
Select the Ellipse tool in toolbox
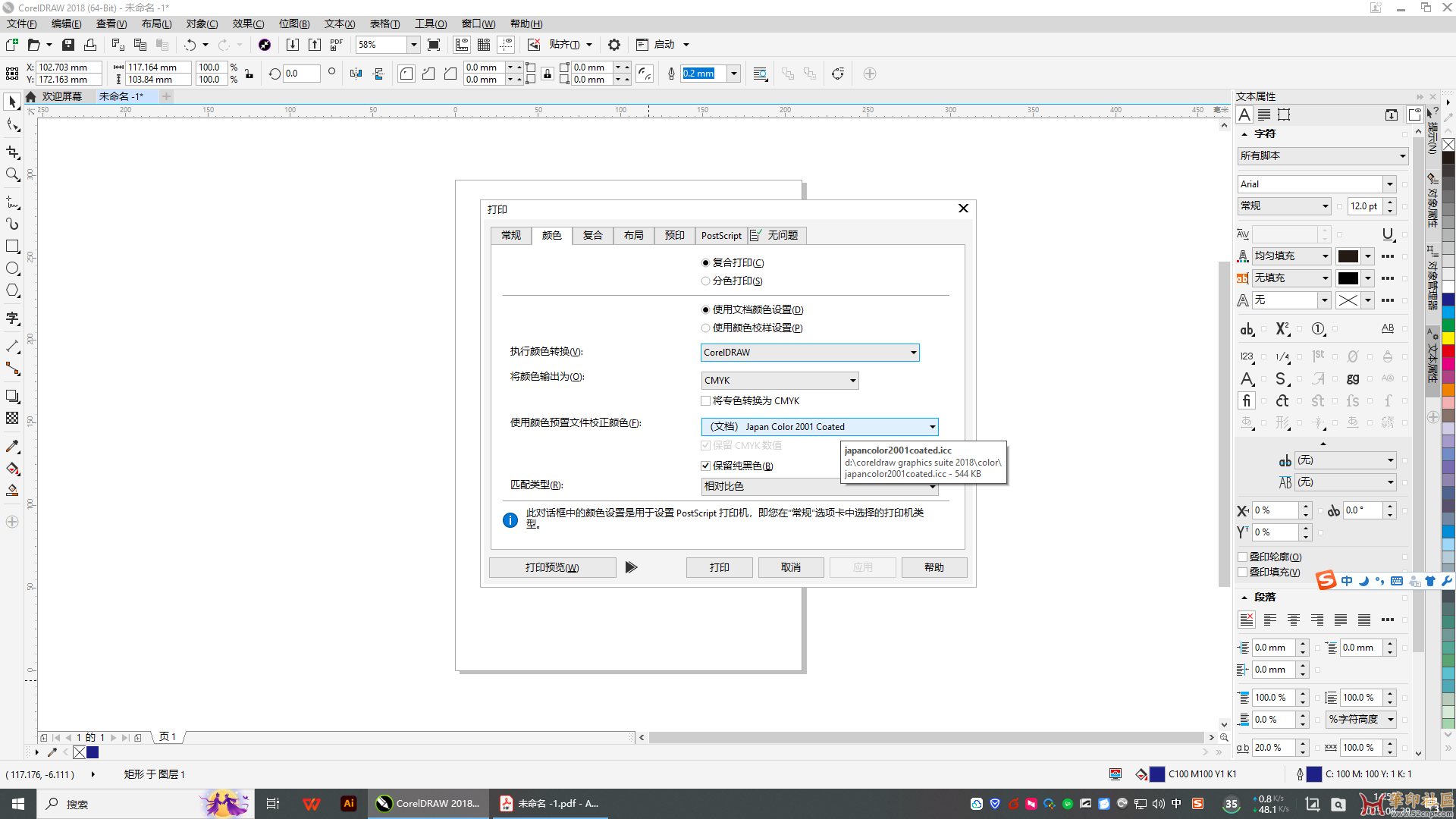[12, 268]
